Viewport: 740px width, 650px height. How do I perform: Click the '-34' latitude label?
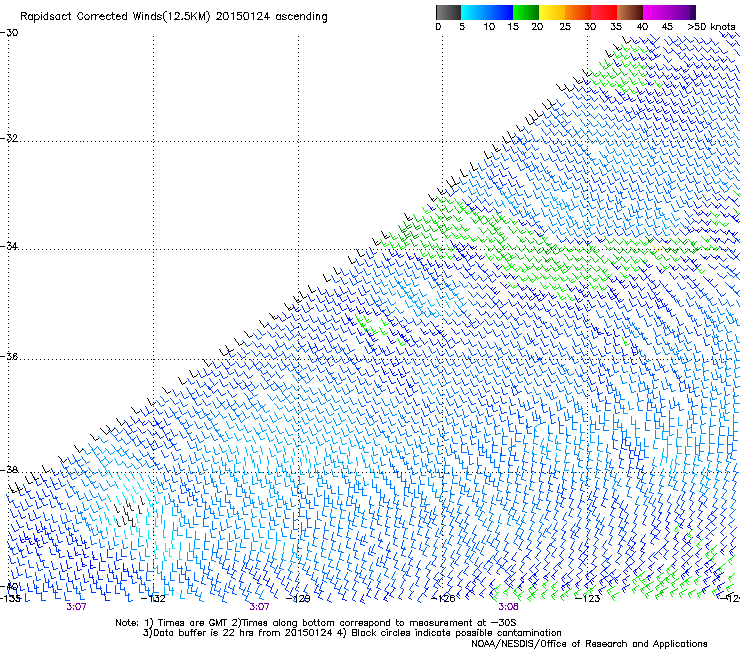point(9,246)
